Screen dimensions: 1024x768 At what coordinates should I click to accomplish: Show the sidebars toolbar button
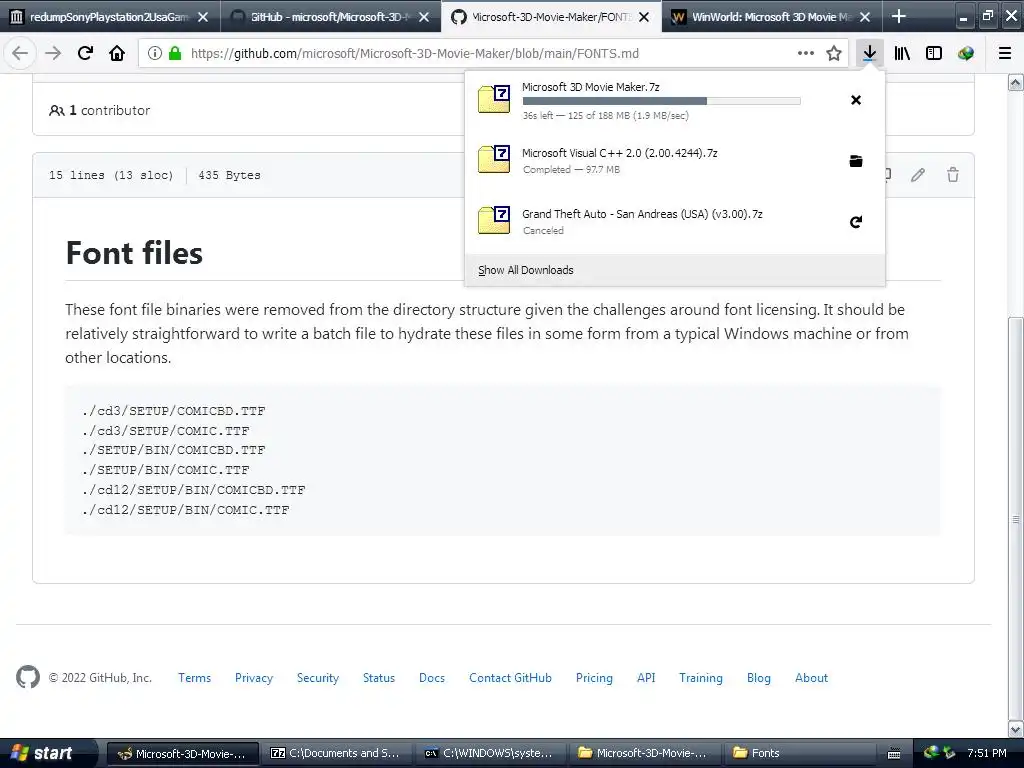pyautogui.click(x=934, y=53)
